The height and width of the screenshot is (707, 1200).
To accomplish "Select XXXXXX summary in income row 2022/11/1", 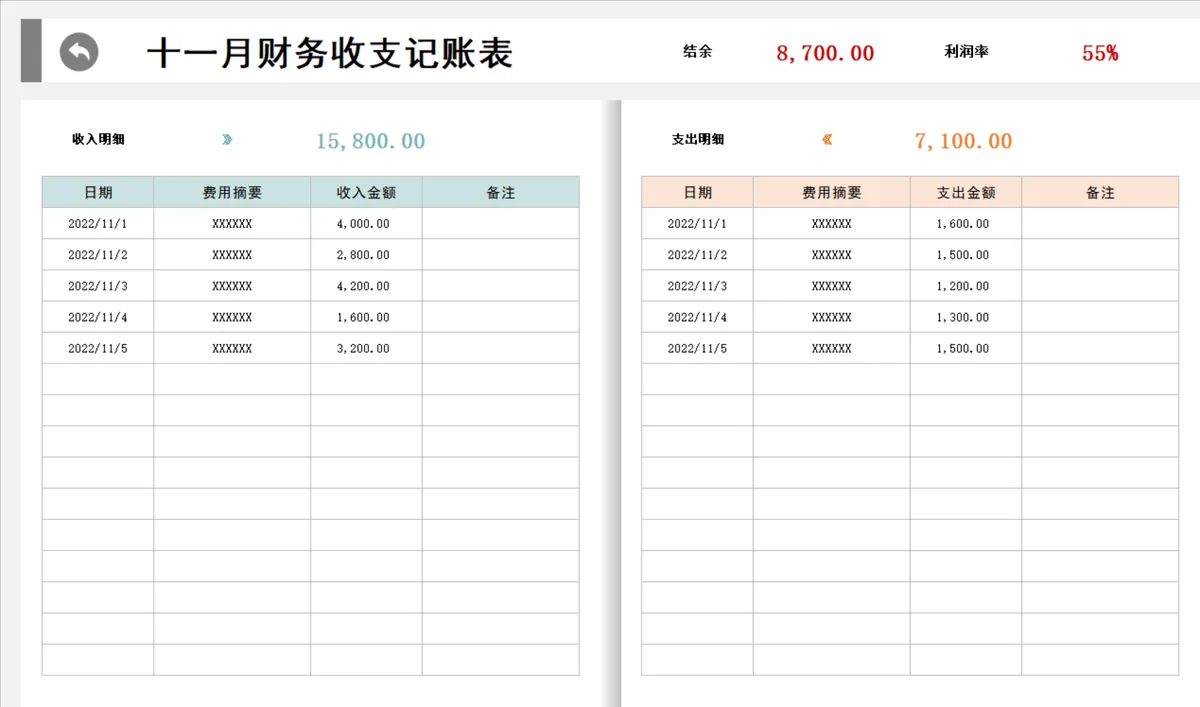I will tap(232, 224).
